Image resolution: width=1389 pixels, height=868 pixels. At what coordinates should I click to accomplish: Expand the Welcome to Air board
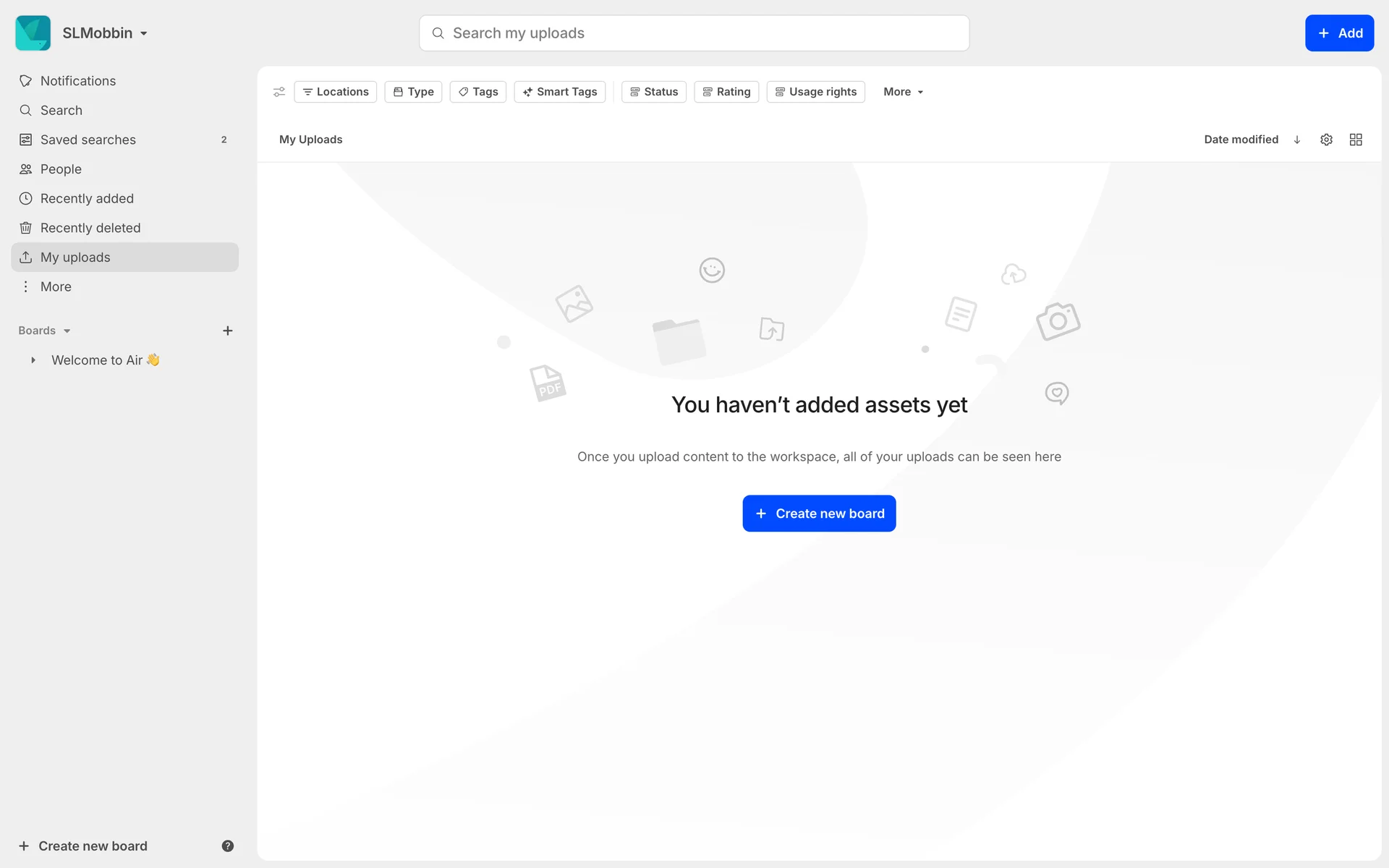coord(33,360)
